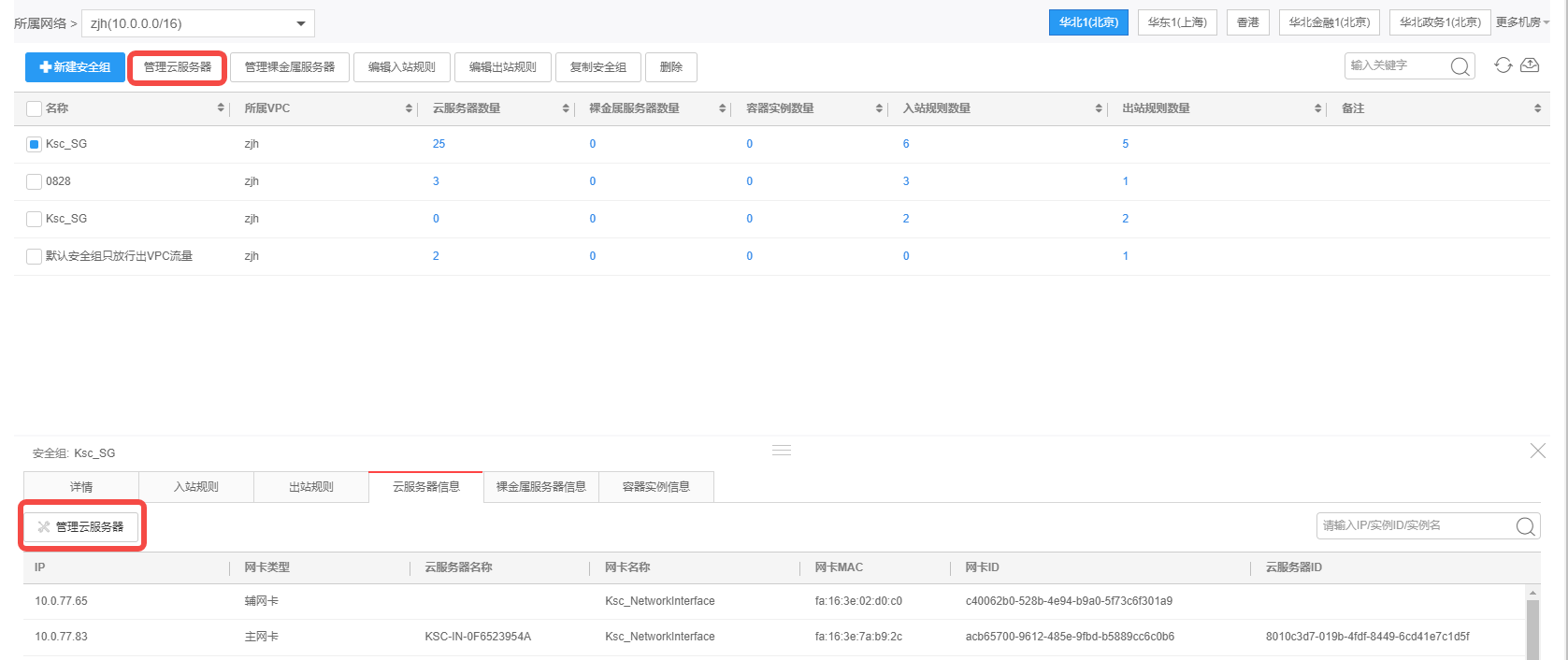This screenshot has height=660, width=1568.
Task: Switch to the 详情 tab
Action: [81, 487]
